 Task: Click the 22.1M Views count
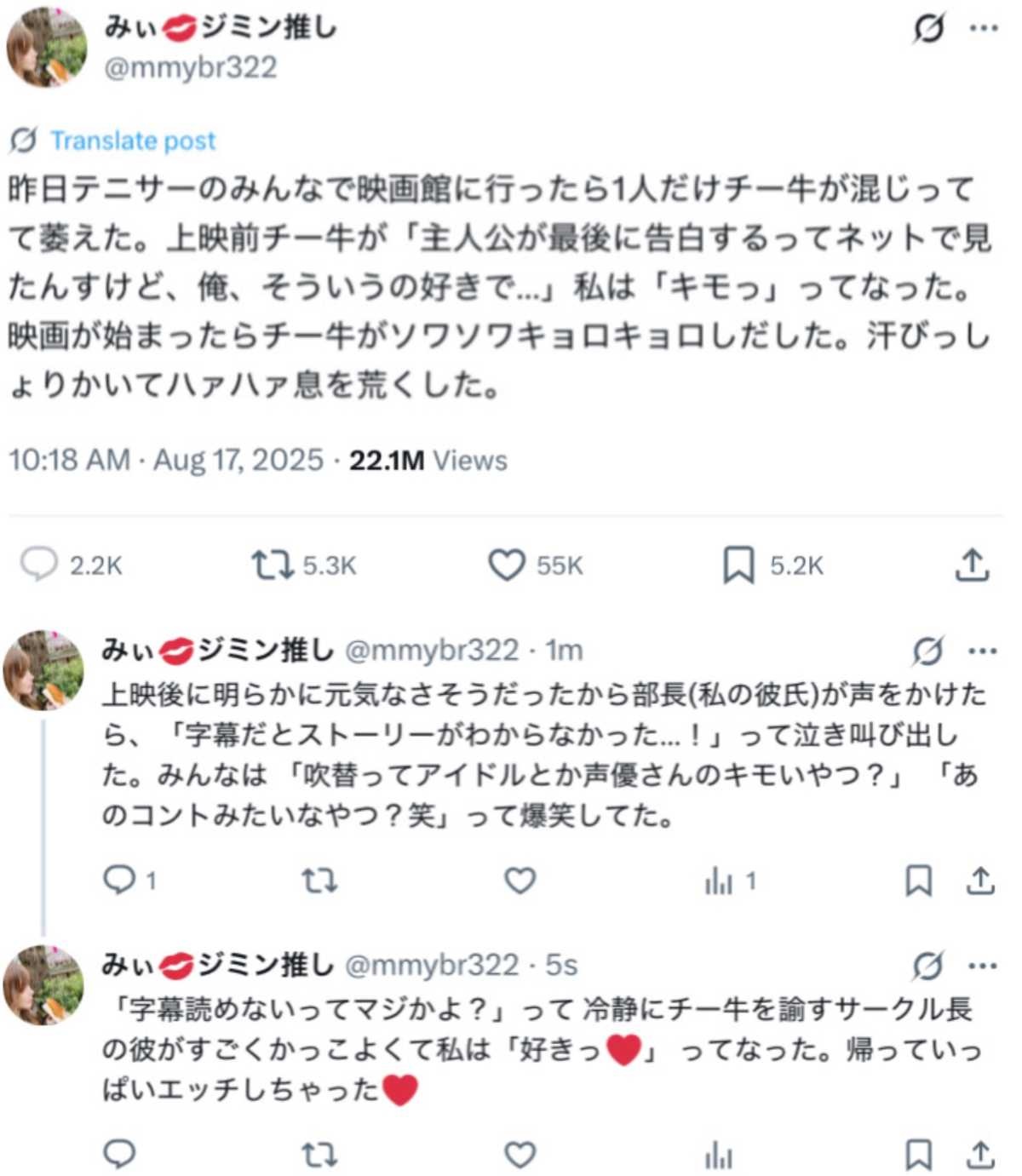pos(428,461)
